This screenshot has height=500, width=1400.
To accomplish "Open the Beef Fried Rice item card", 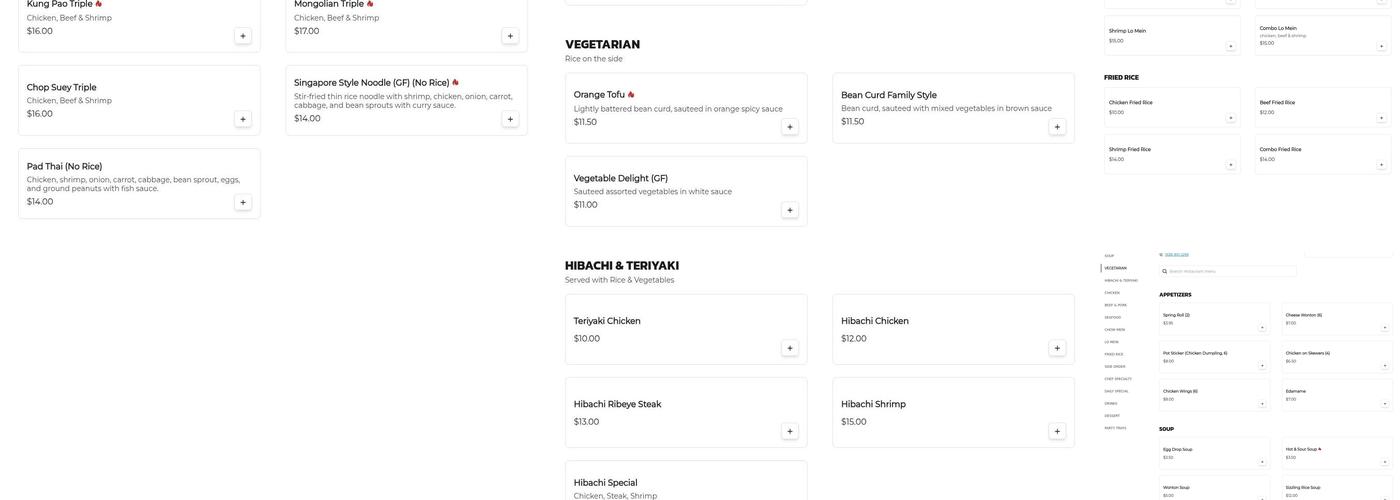I will [x=1322, y=106].
